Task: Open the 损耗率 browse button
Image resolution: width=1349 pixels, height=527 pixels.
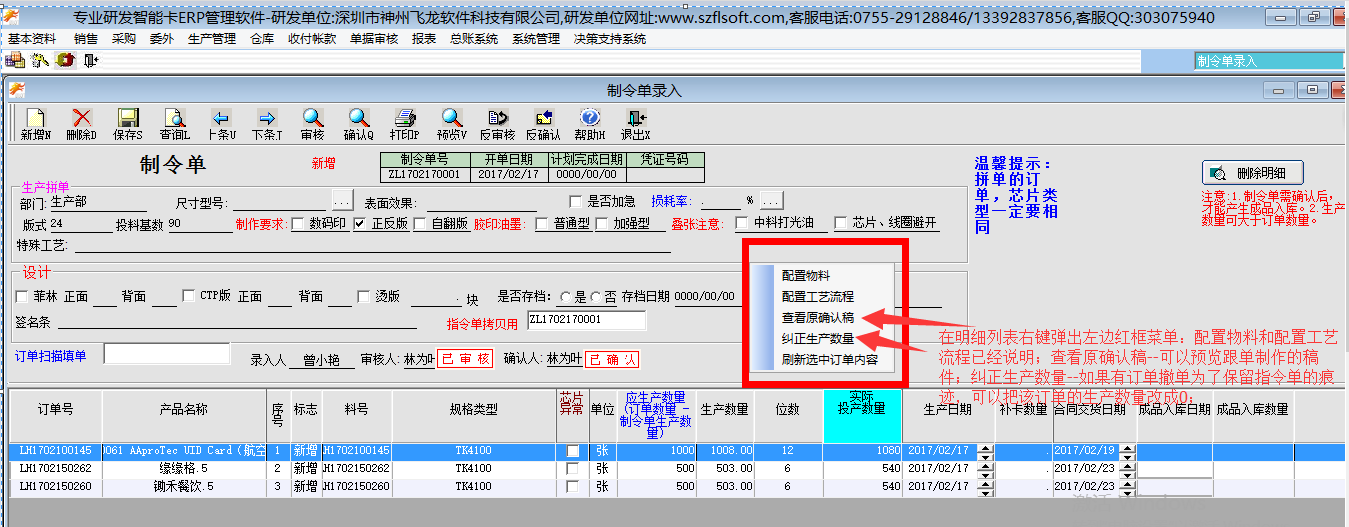Action: pyautogui.click(x=772, y=200)
